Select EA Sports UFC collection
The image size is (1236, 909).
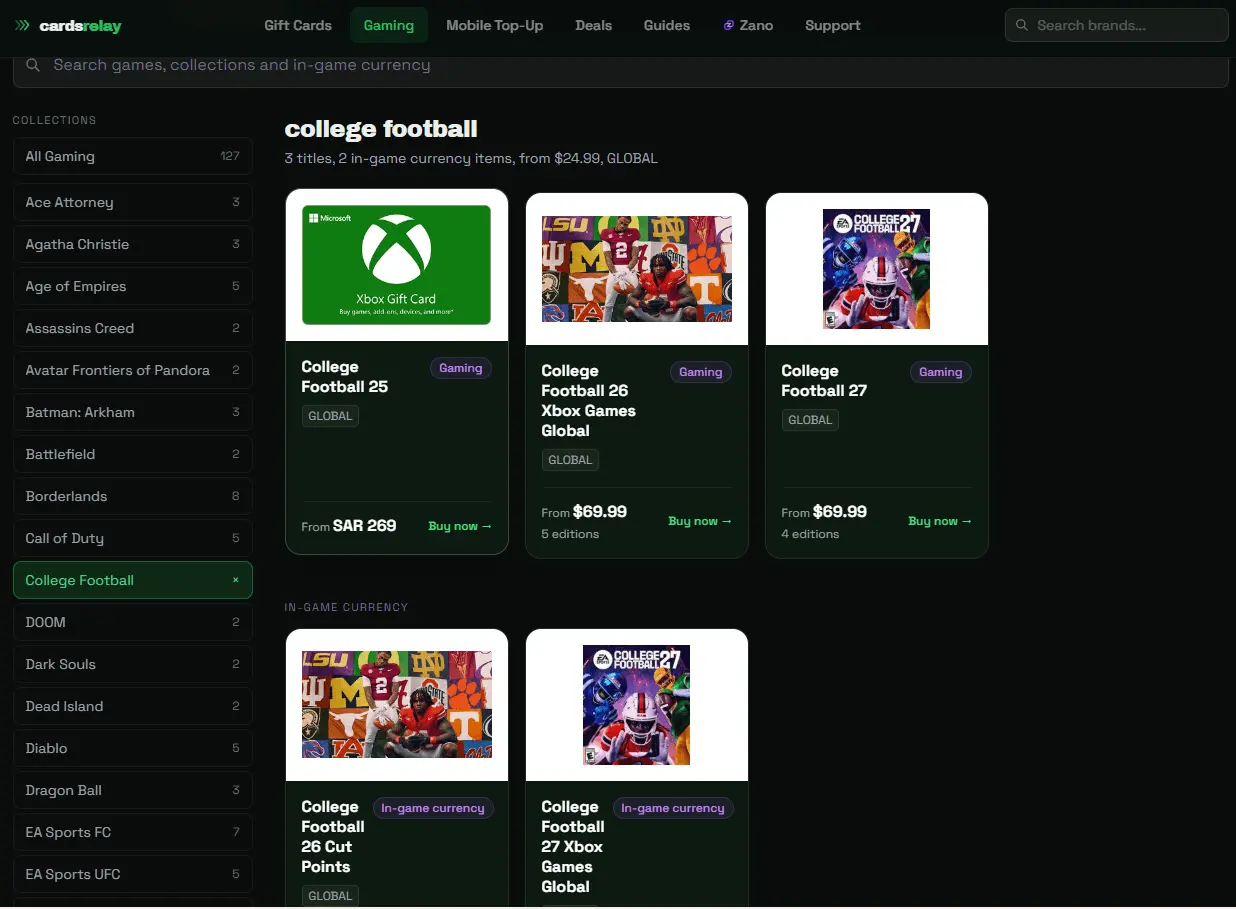coord(133,874)
